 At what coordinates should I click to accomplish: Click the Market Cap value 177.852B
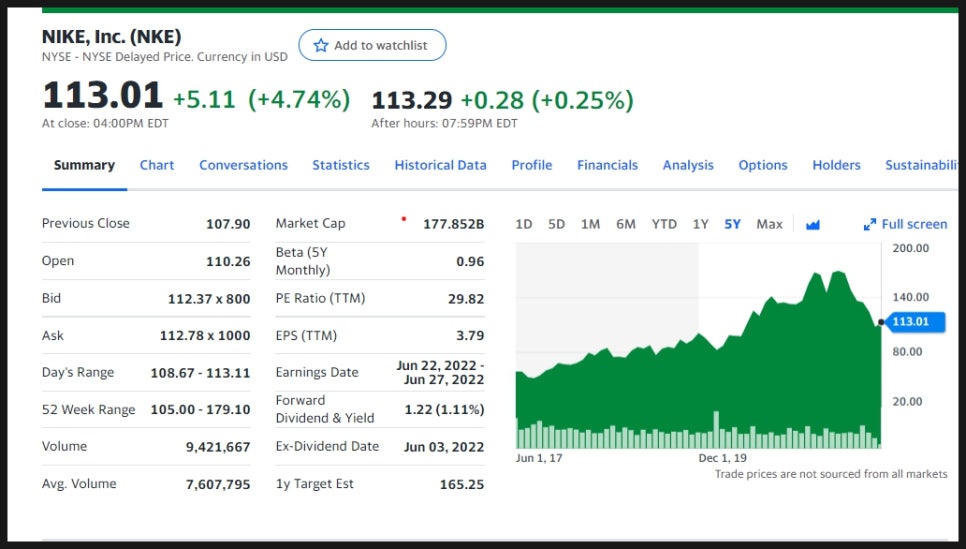453,224
